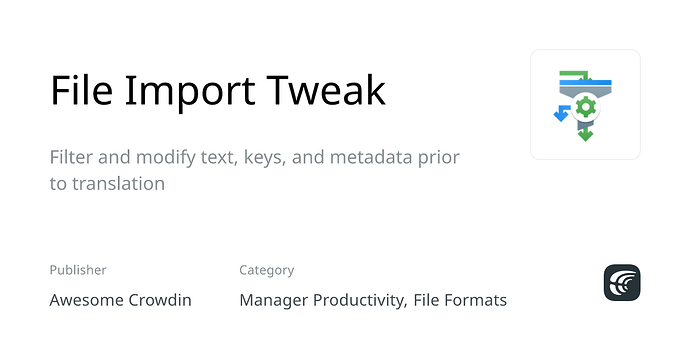This screenshot has width=690, height=362.
Task: Click the word 'Tweak' in the title
Action: click(326, 91)
